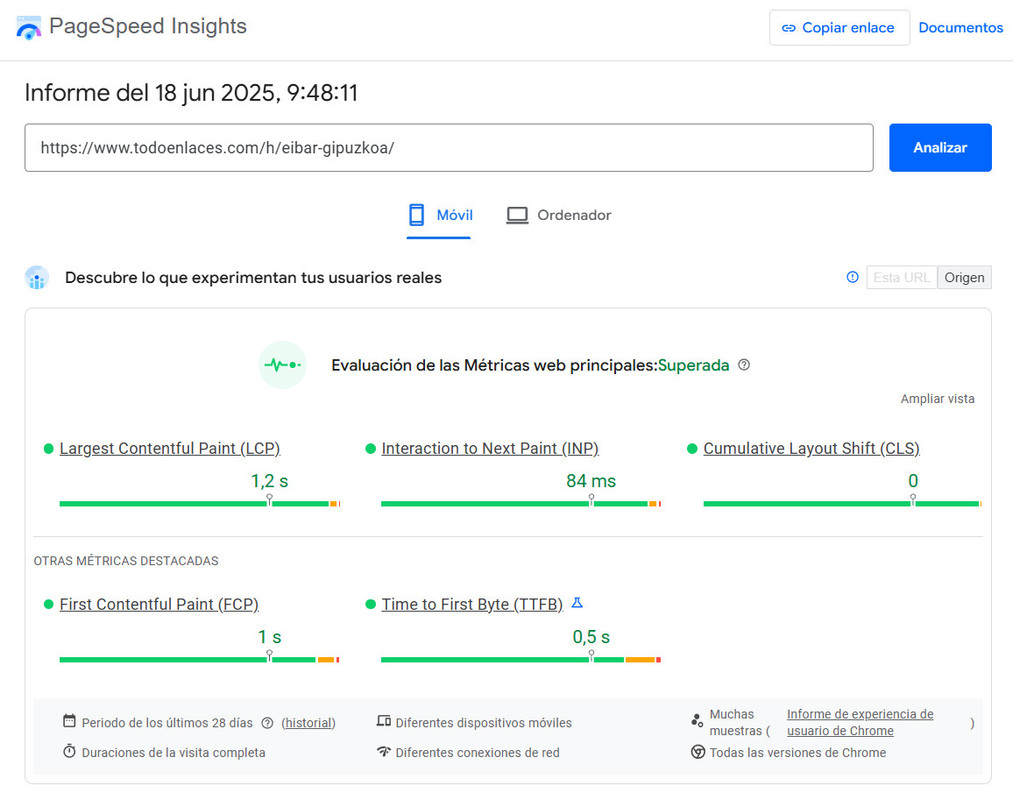Open the historial link
The width and height of the screenshot is (1013, 800).
point(308,723)
